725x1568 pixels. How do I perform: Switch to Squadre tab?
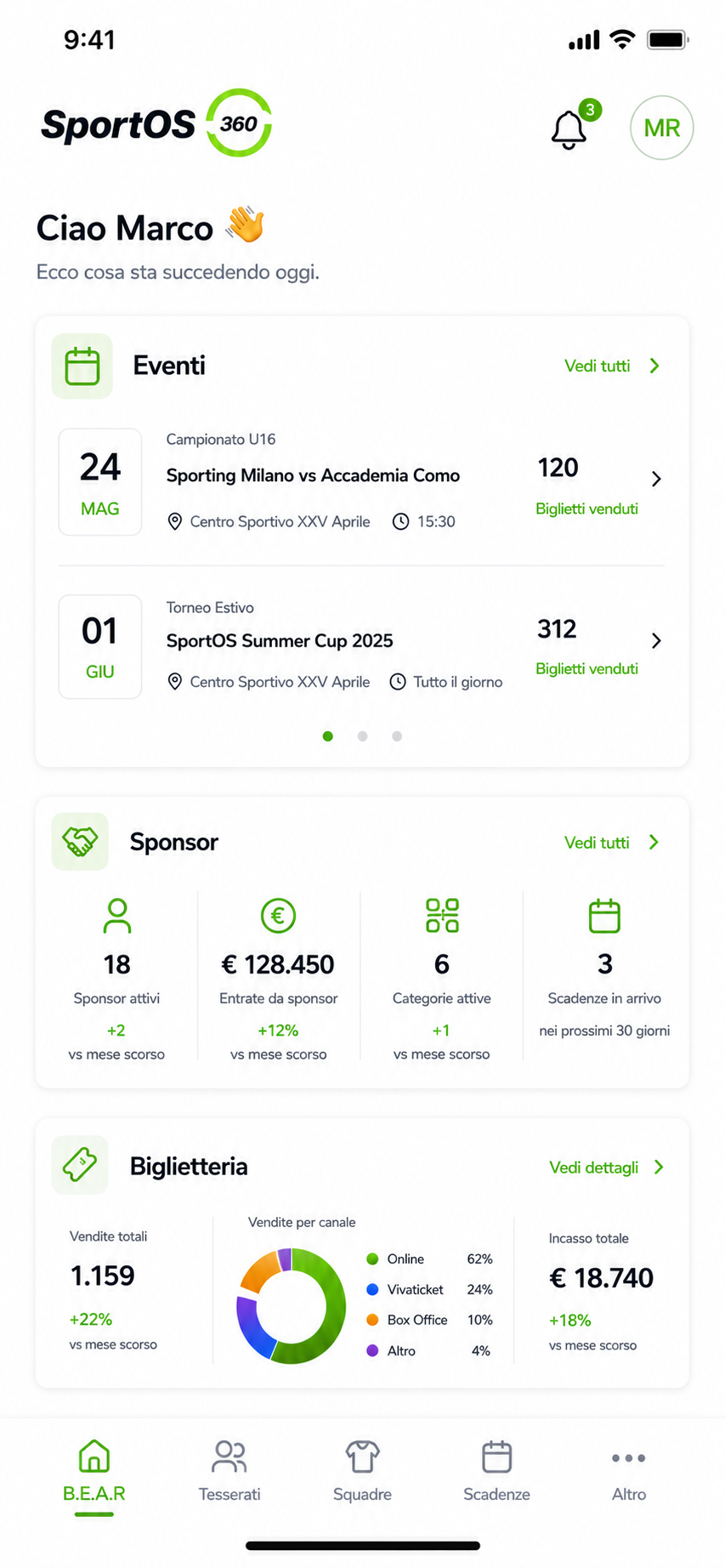click(x=362, y=1473)
